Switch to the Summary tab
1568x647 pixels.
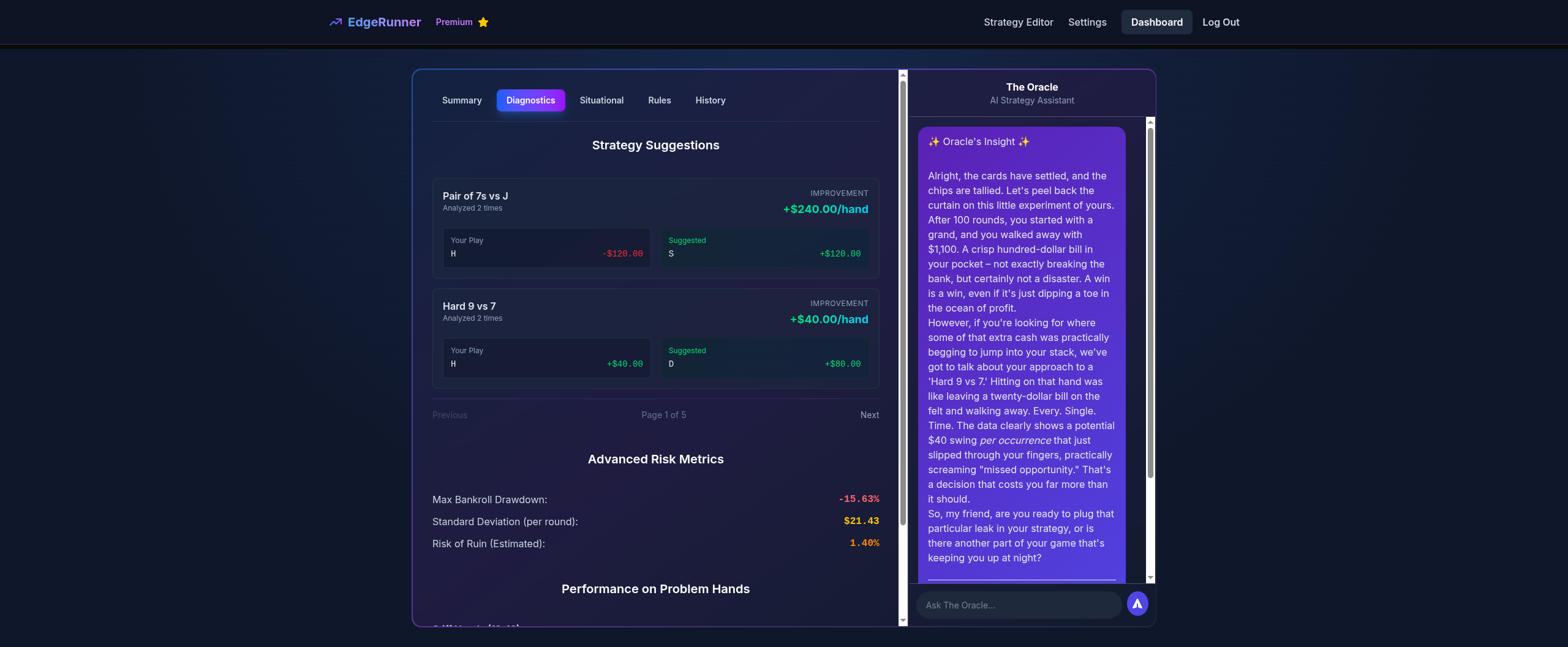462,100
